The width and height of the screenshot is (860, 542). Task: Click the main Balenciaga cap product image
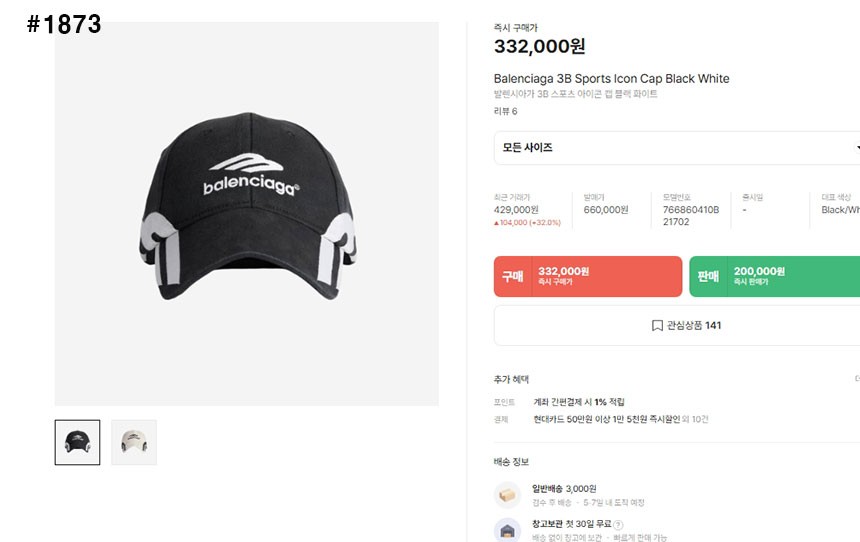[x=246, y=213]
